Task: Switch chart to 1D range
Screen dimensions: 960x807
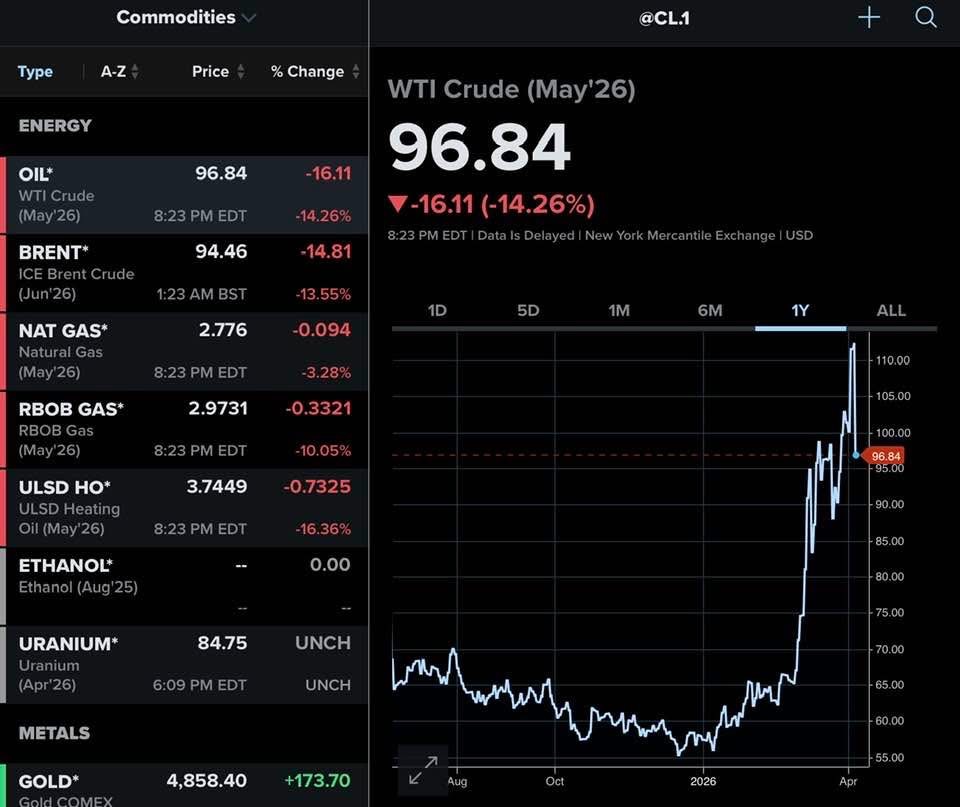Action: click(437, 310)
